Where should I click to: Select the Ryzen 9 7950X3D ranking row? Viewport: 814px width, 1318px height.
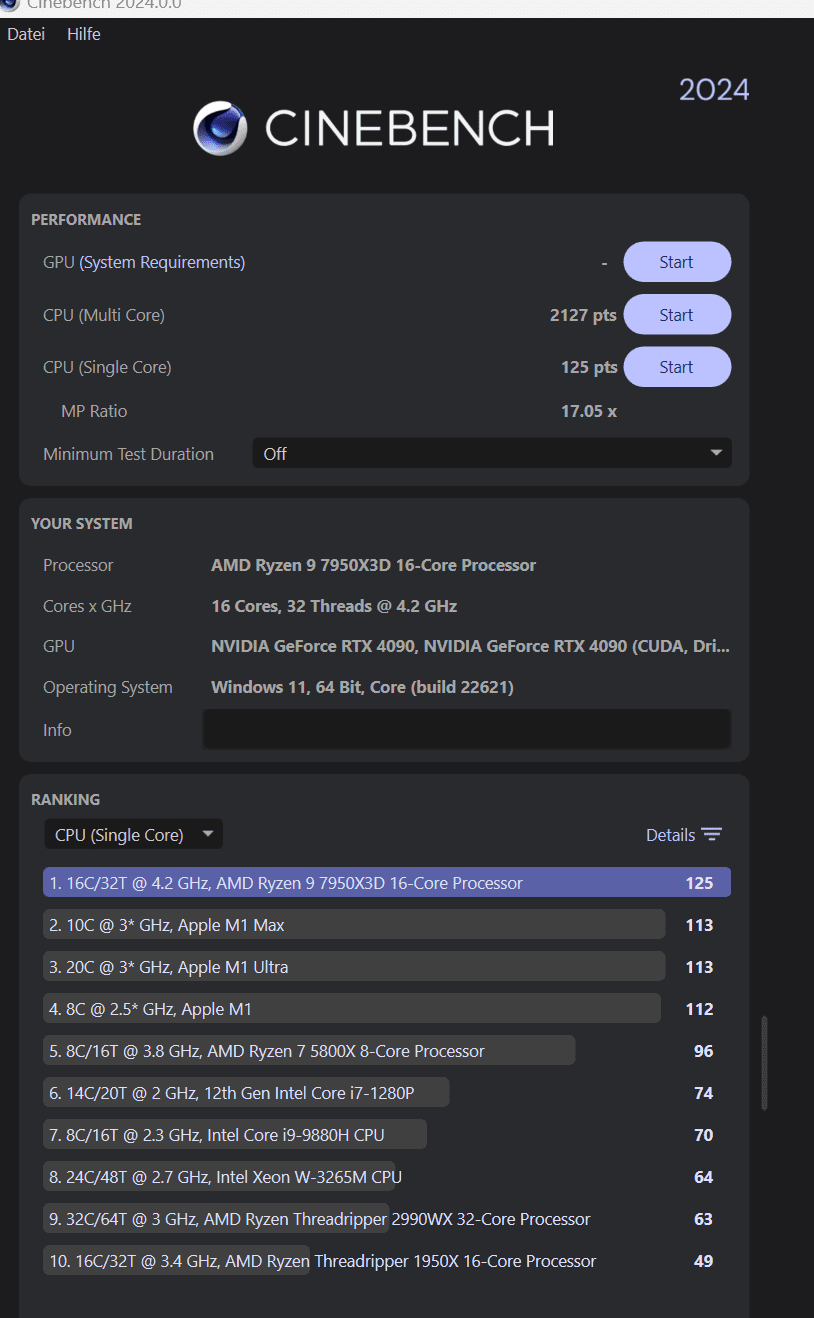pyautogui.click(x=387, y=883)
